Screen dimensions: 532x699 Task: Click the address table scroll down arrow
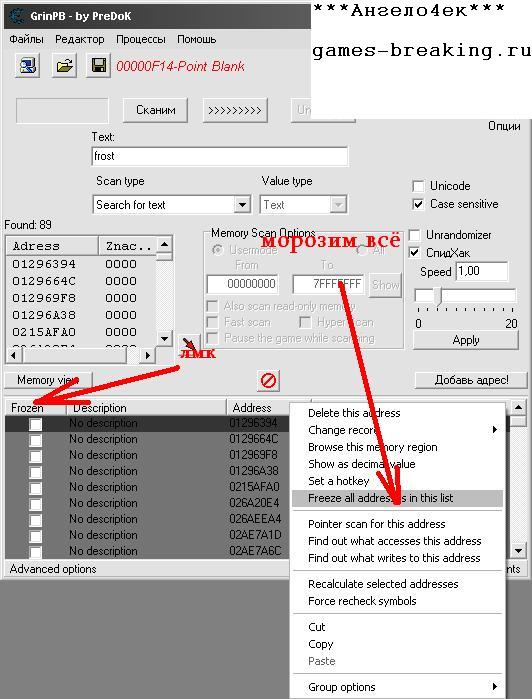(518, 551)
